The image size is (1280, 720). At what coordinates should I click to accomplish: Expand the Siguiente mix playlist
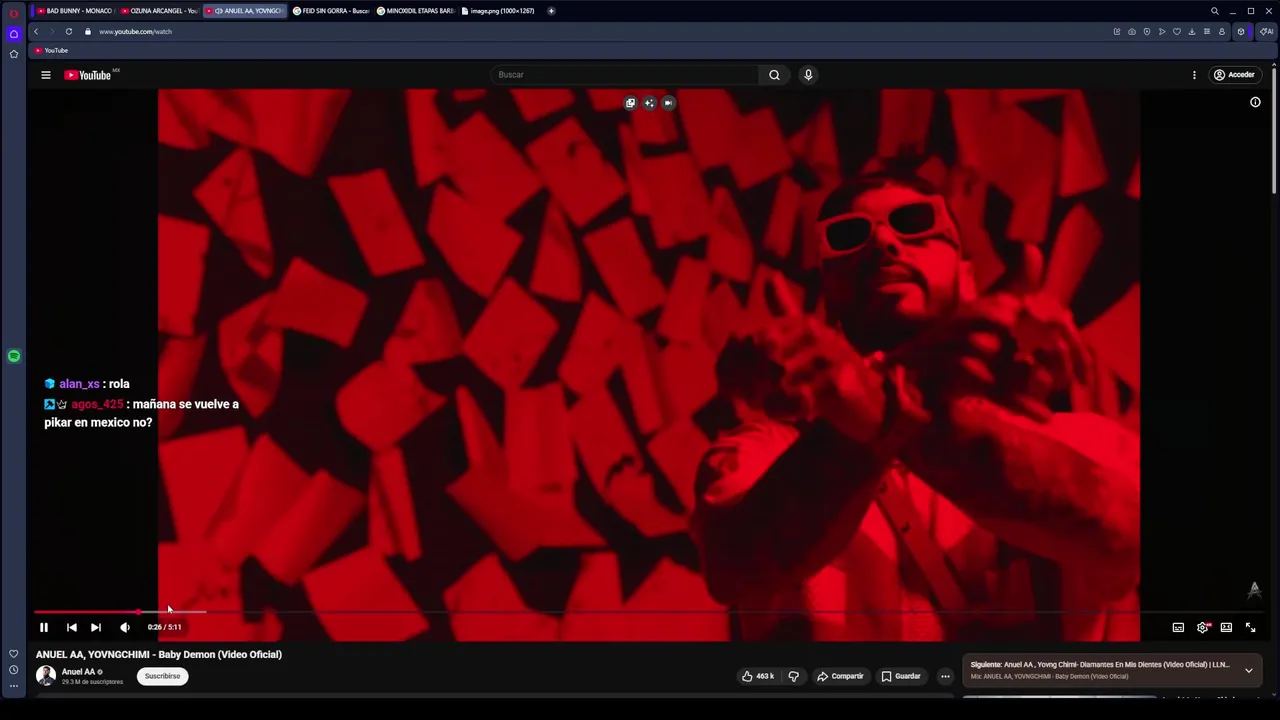[x=1248, y=670]
